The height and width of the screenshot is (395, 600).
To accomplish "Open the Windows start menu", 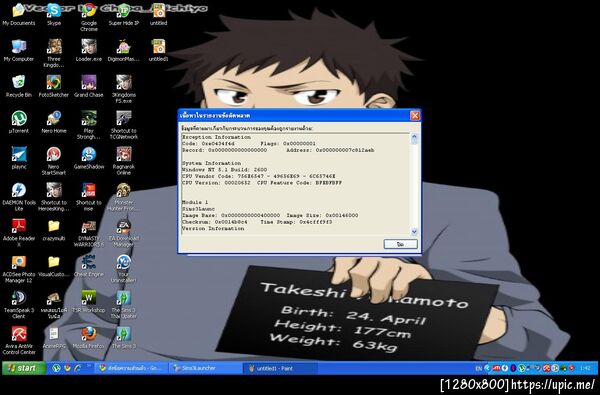I will click(24, 368).
